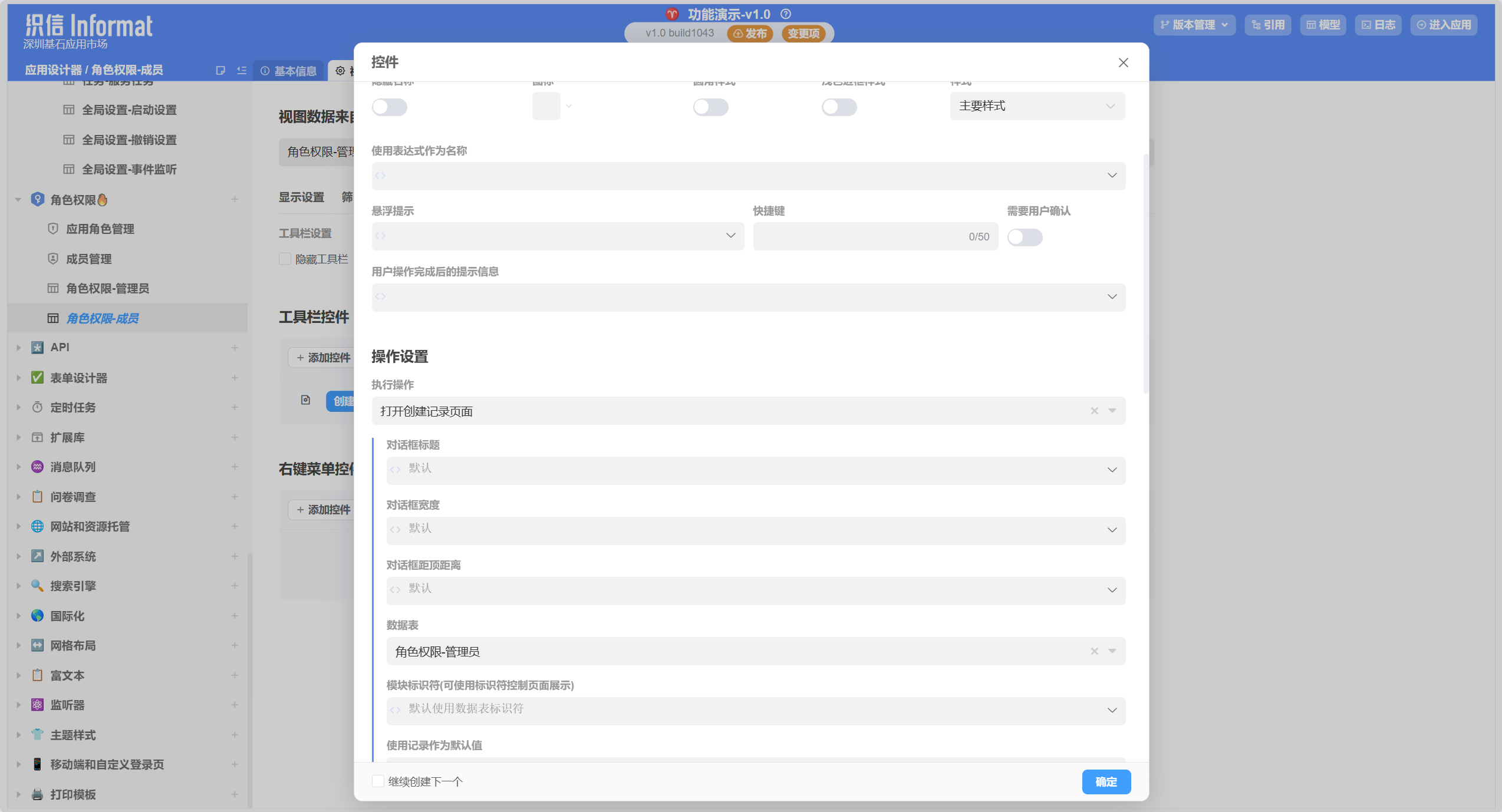Screen dimensions: 1502x812
Task: Click the help icon beside 功能演示-v1.0
Action: tap(786, 14)
